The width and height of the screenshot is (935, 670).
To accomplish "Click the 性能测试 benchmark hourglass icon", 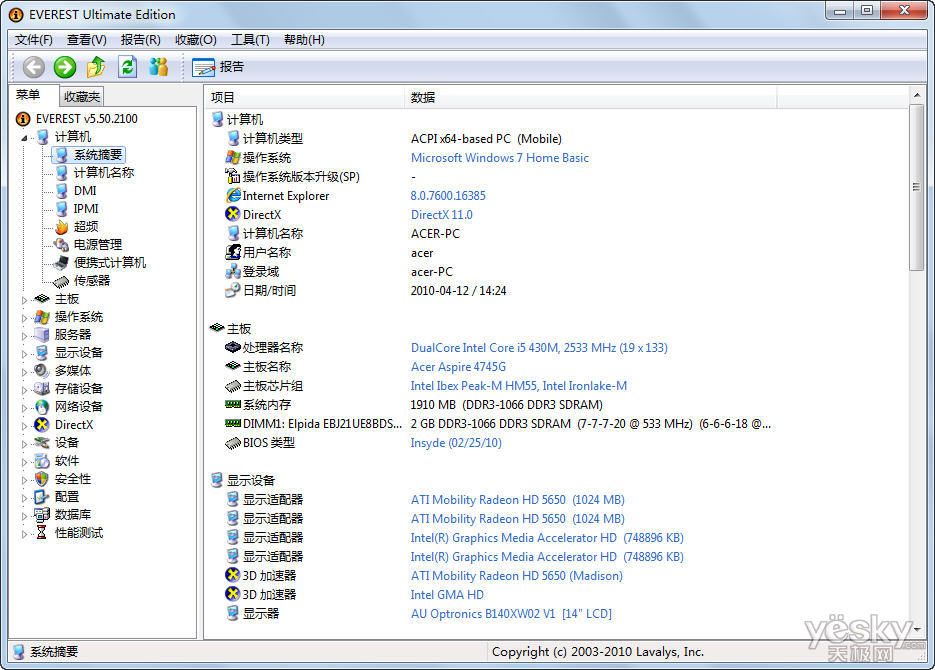I will coord(41,532).
